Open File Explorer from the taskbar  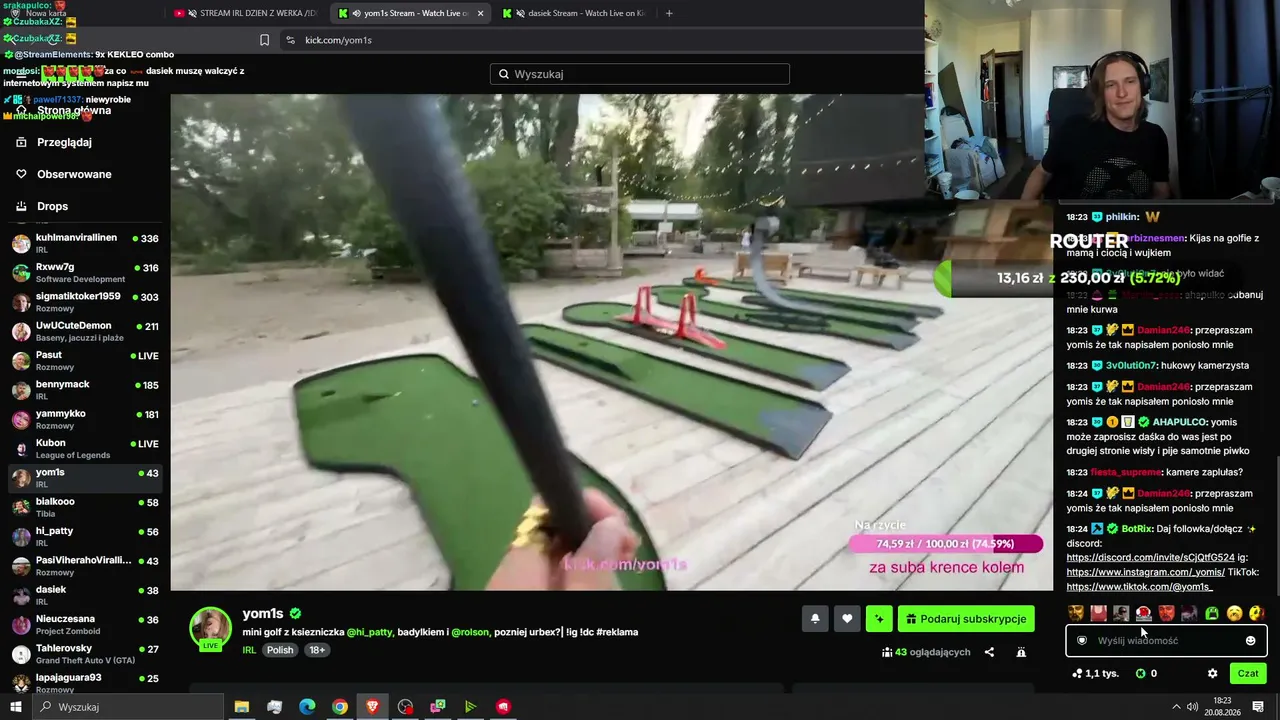click(x=241, y=707)
